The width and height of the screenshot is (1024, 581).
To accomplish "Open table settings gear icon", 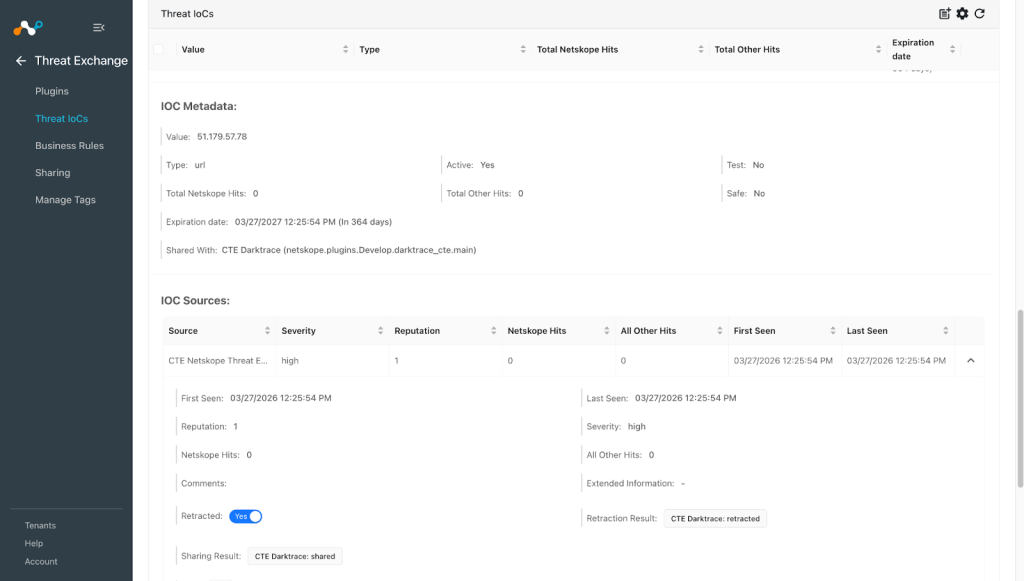I will pyautogui.click(x=962, y=14).
